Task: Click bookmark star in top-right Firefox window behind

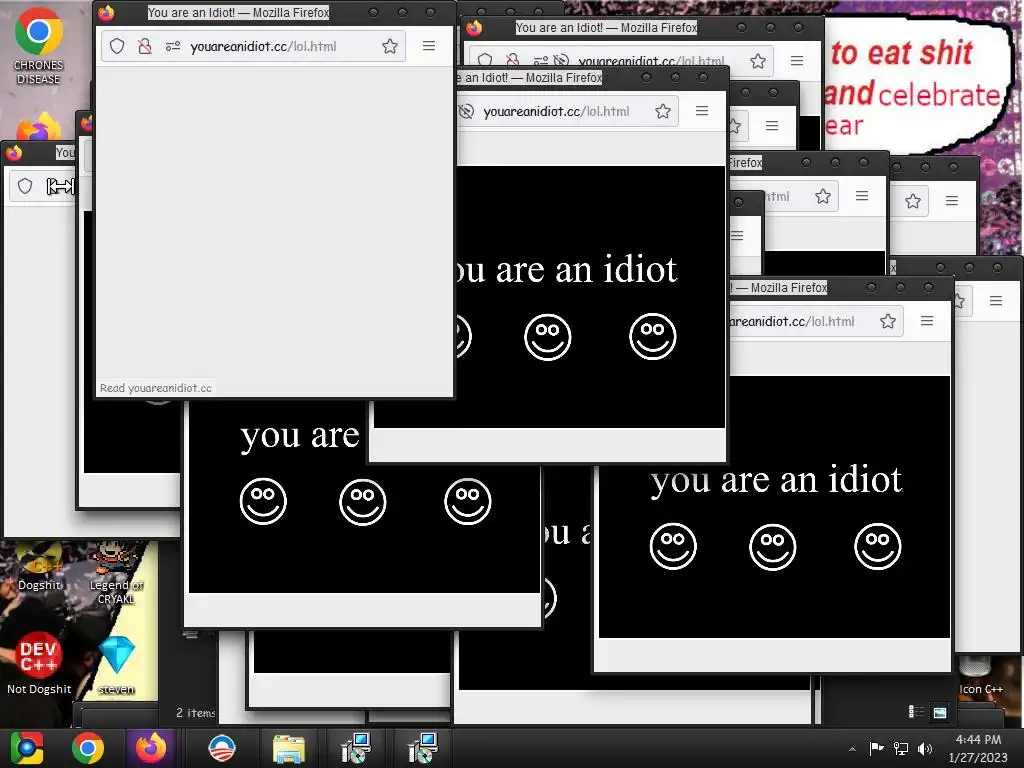Action: tap(758, 61)
